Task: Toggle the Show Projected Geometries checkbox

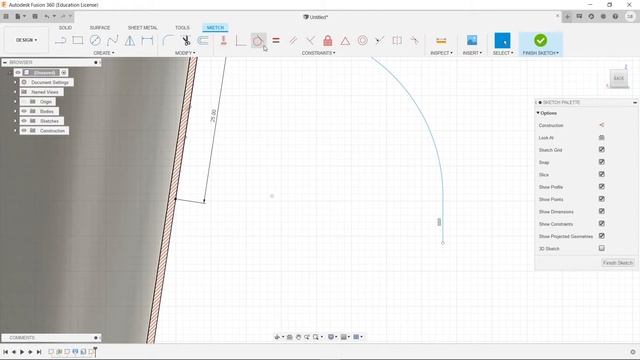Action: coord(601,236)
